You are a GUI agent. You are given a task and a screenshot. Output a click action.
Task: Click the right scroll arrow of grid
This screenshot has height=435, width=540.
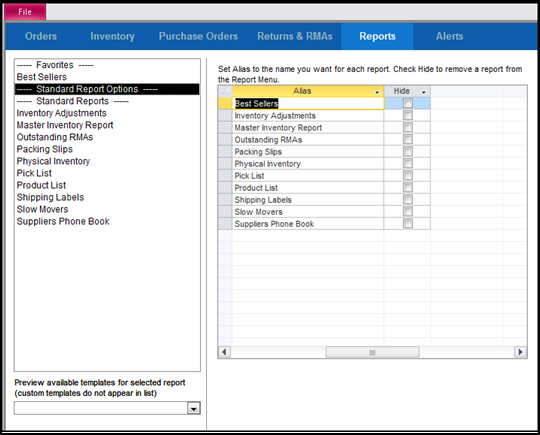click(520, 352)
